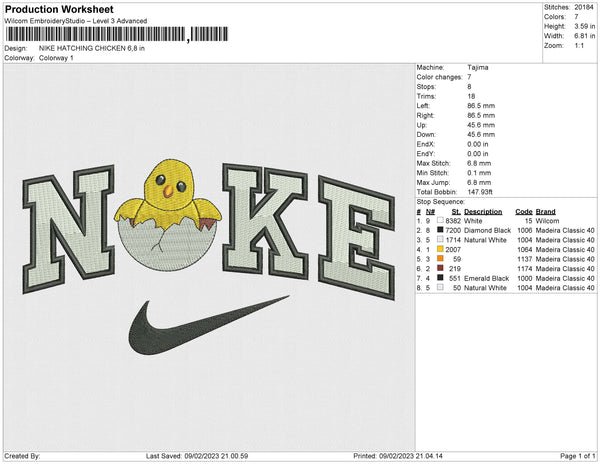Screen dimensions: 600x464
Task: Click the brown swatch next to 219
Action: tap(440, 268)
